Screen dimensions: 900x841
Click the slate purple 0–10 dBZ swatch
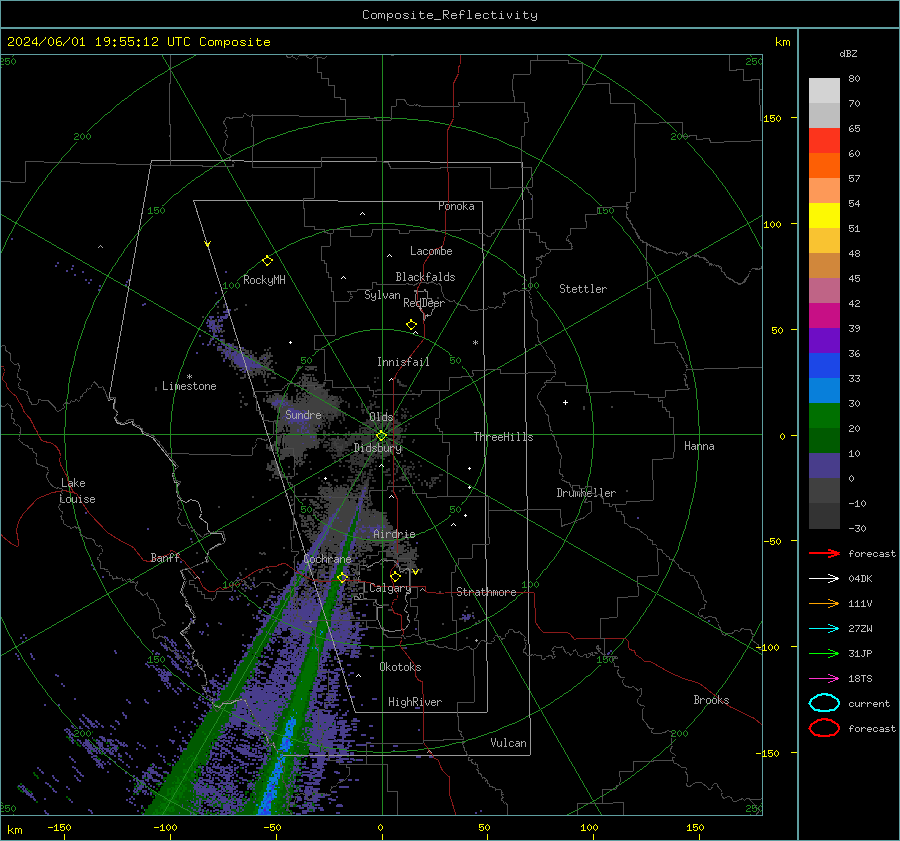pos(824,466)
